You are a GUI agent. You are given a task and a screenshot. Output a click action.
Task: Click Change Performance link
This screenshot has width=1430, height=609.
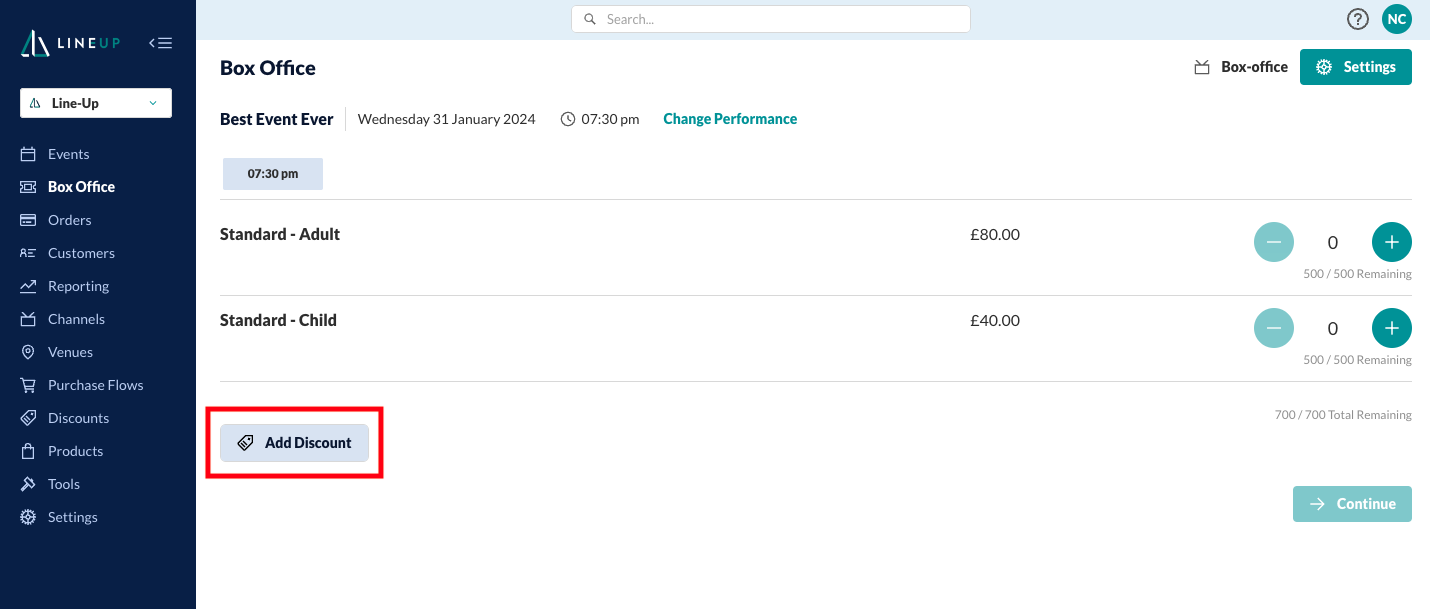[730, 119]
